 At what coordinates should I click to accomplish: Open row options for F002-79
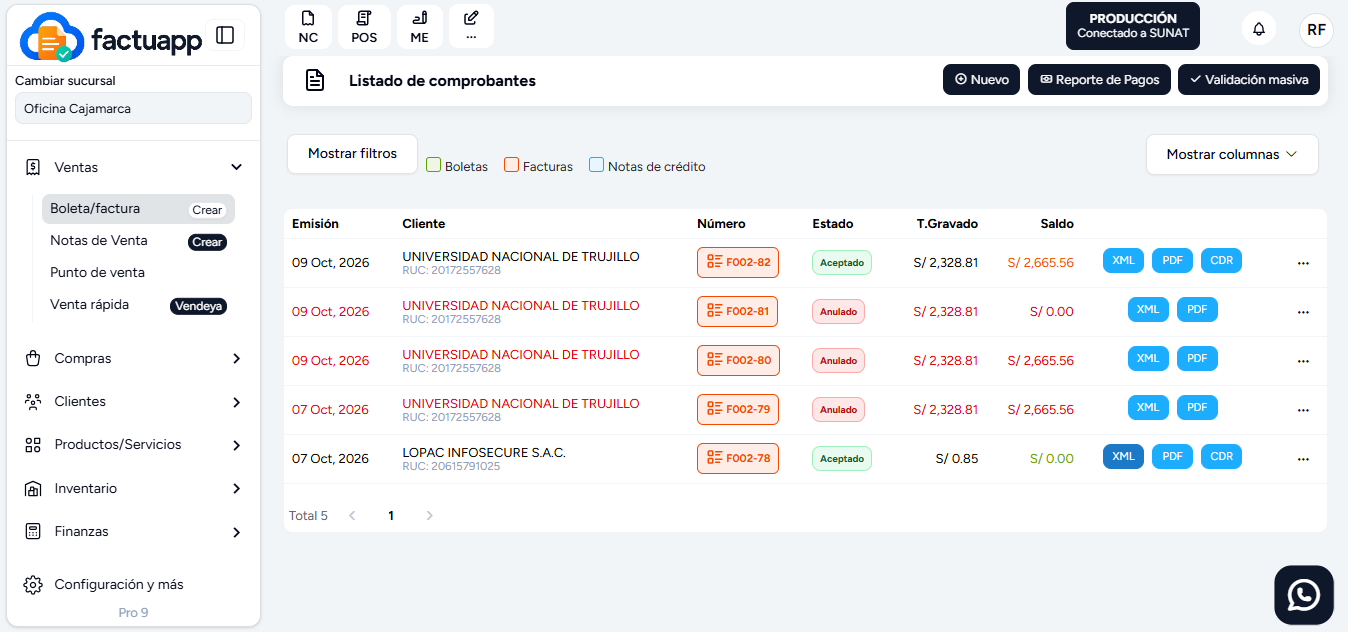tap(1303, 410)
